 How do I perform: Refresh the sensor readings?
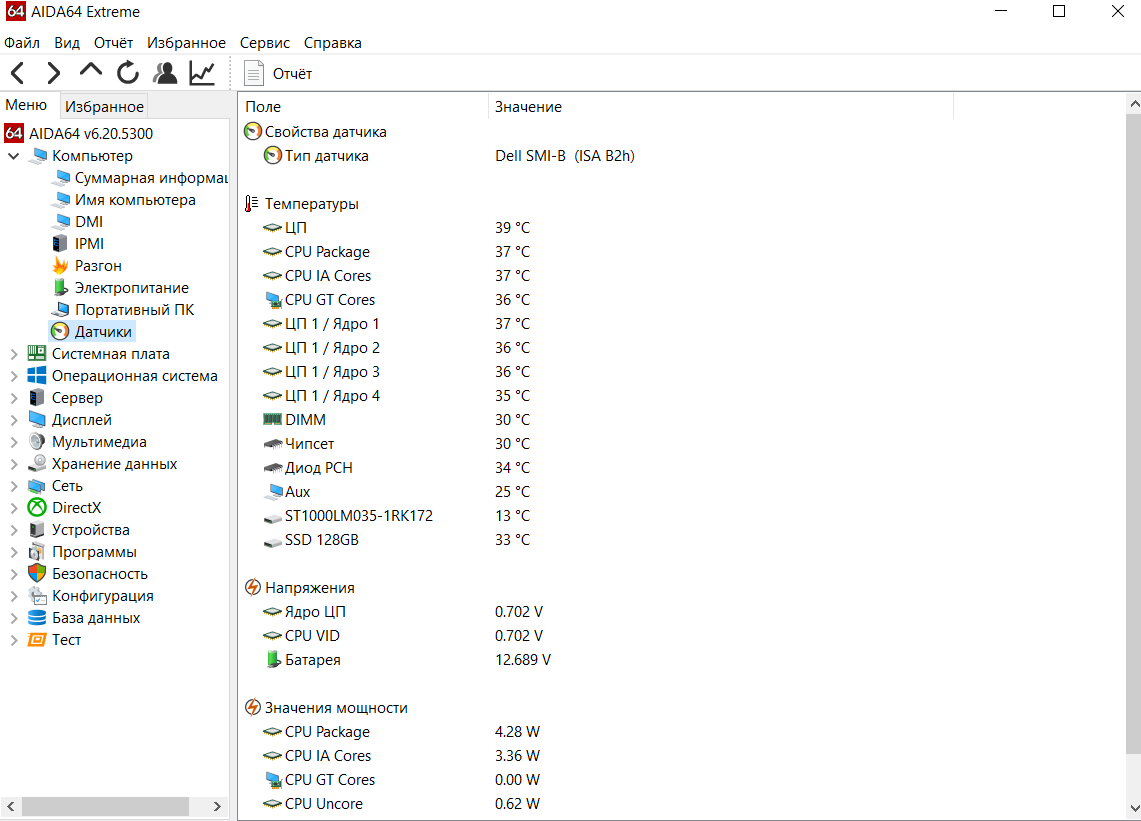[128, 73]
